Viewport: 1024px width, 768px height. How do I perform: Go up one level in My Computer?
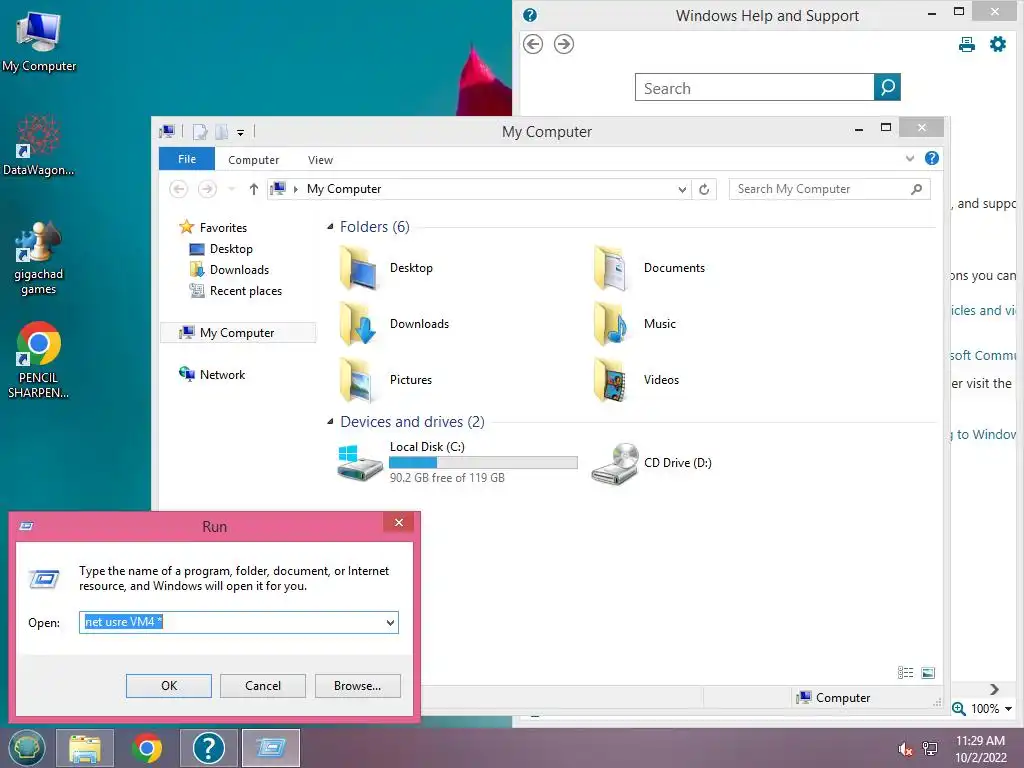(253, 189)
